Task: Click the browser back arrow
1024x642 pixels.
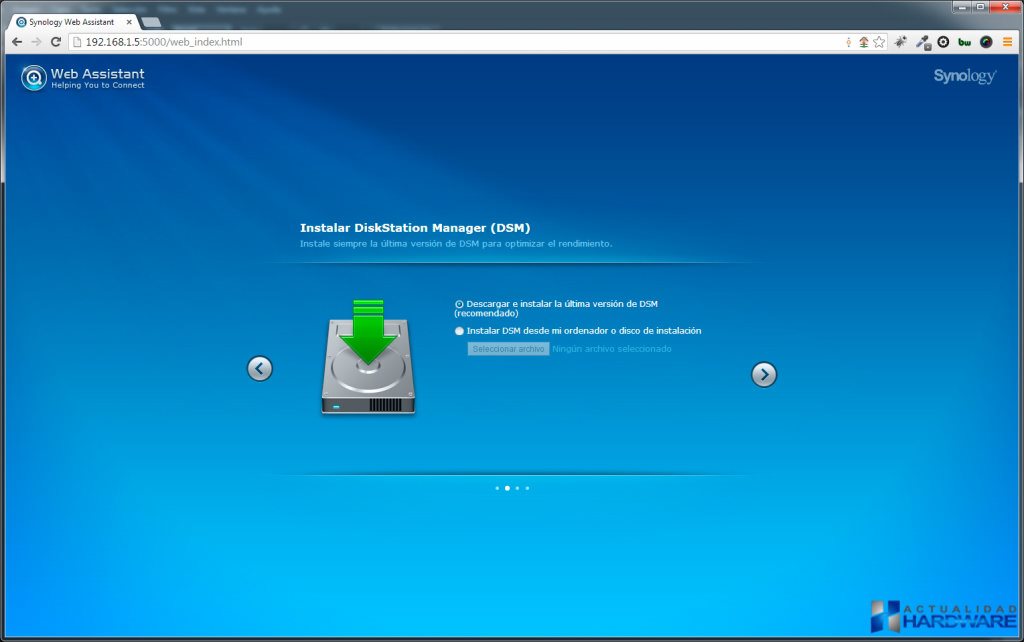Action: pos(17,42)
